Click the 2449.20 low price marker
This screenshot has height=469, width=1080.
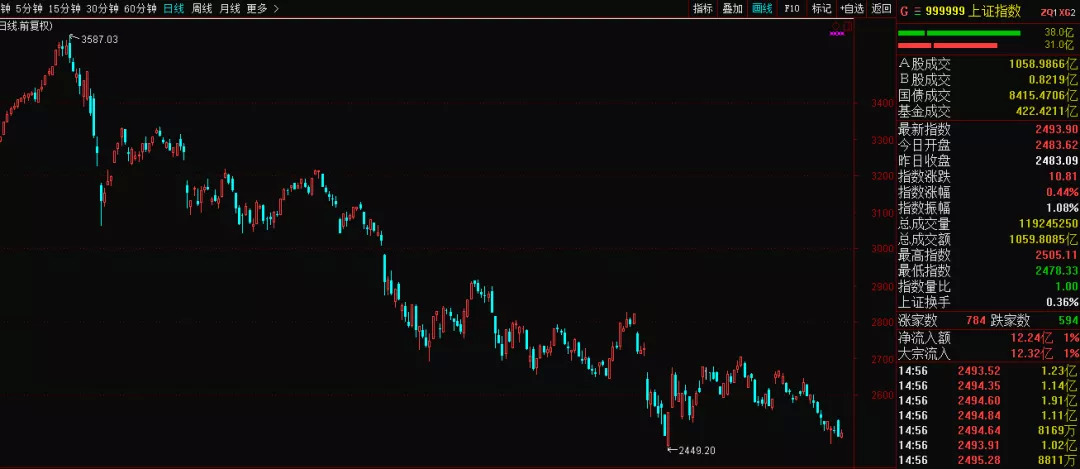tap(692, 450)
